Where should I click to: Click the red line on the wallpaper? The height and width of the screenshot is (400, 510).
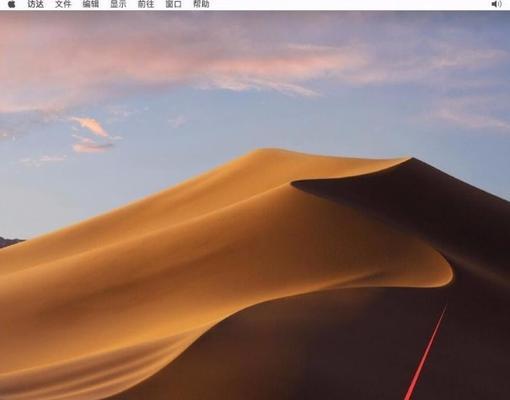(x=426, y=353)
